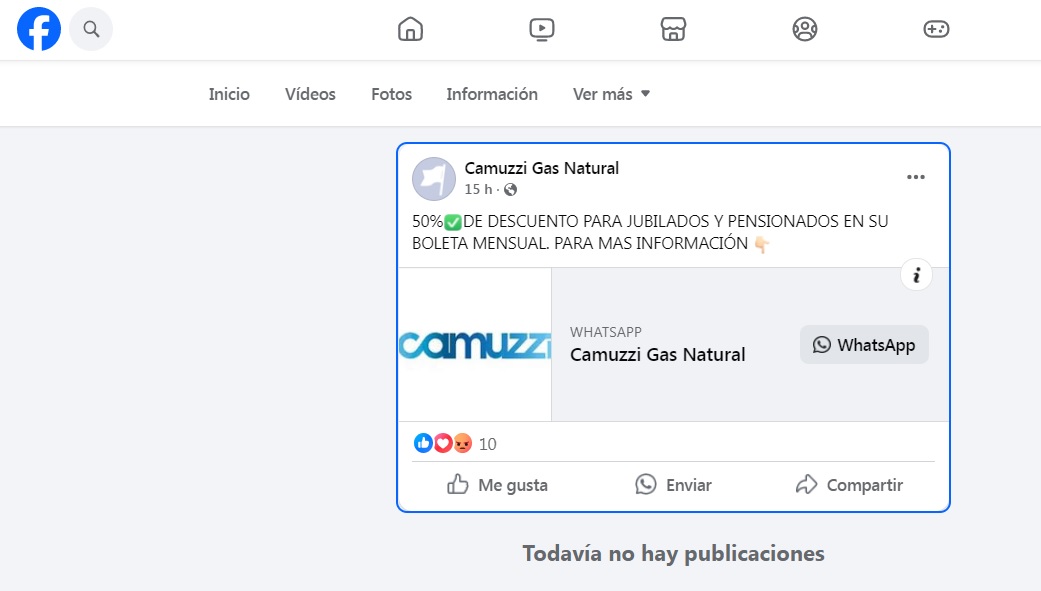Image resolution: width=1041 pixels, height=591 pixels.
Task: Open the post options three-dot menu
Action: [916, 177]
